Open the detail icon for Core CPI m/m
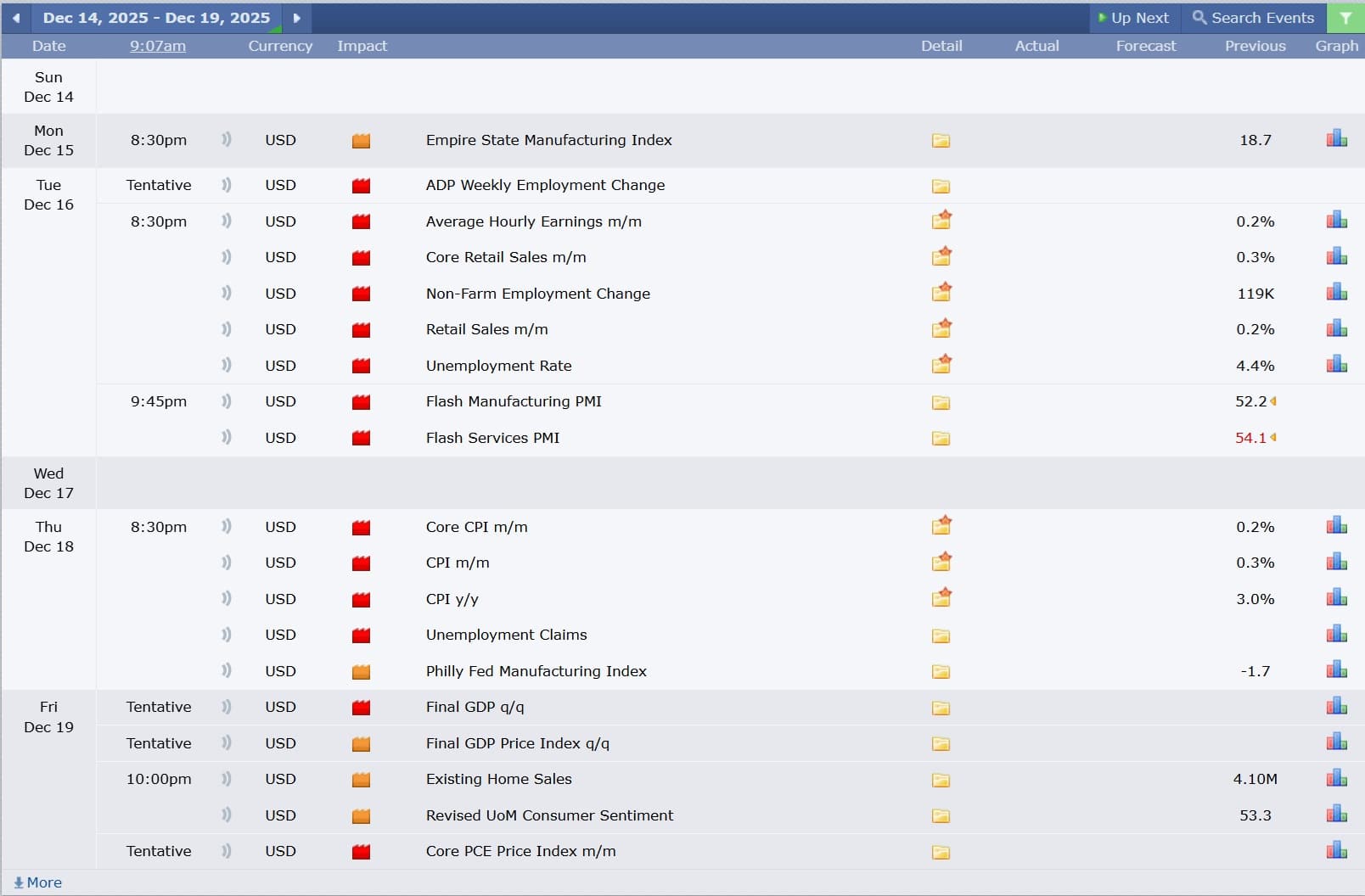Viewport: 1365px width, 896px height. [x=941, y=526]
